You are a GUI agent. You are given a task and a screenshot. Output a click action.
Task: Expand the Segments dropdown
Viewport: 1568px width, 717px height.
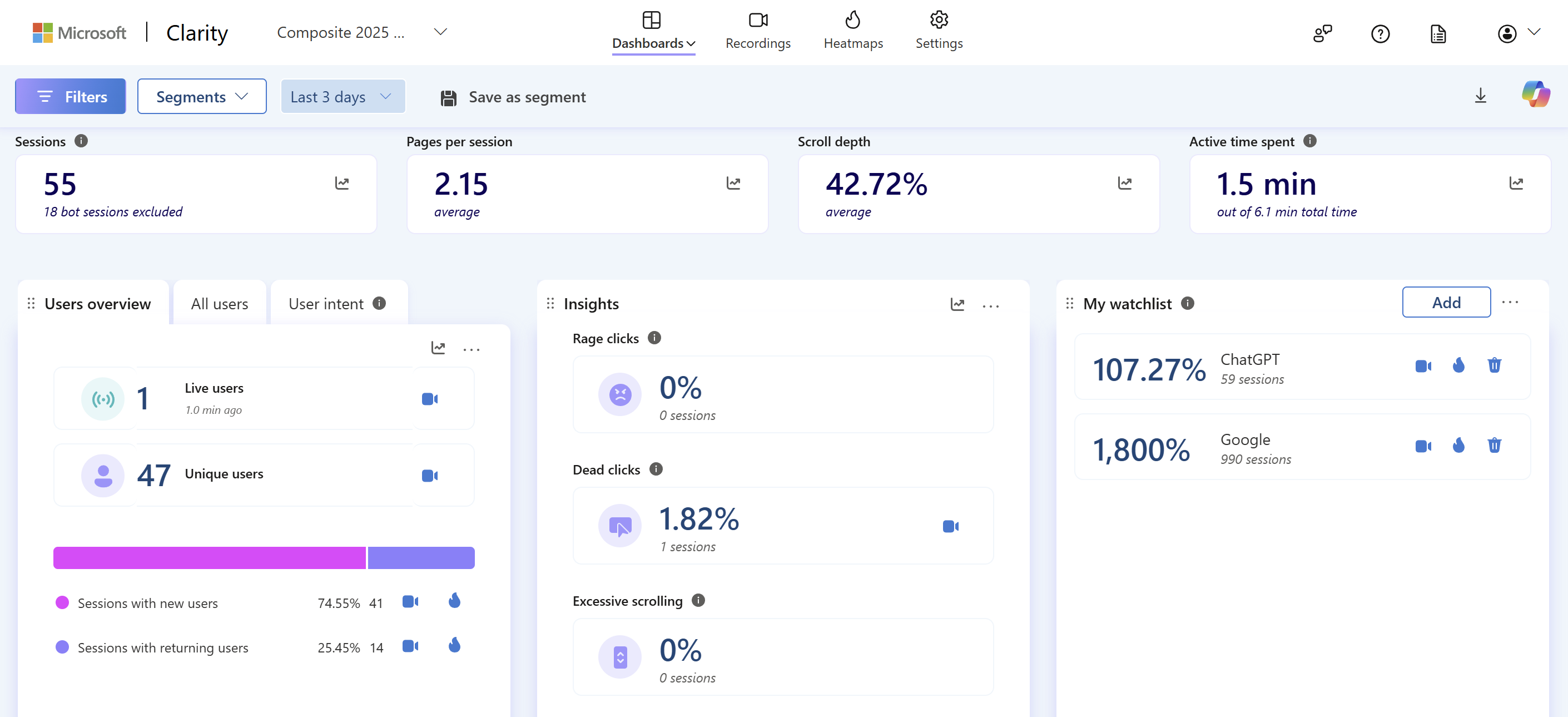pos(201,97)
